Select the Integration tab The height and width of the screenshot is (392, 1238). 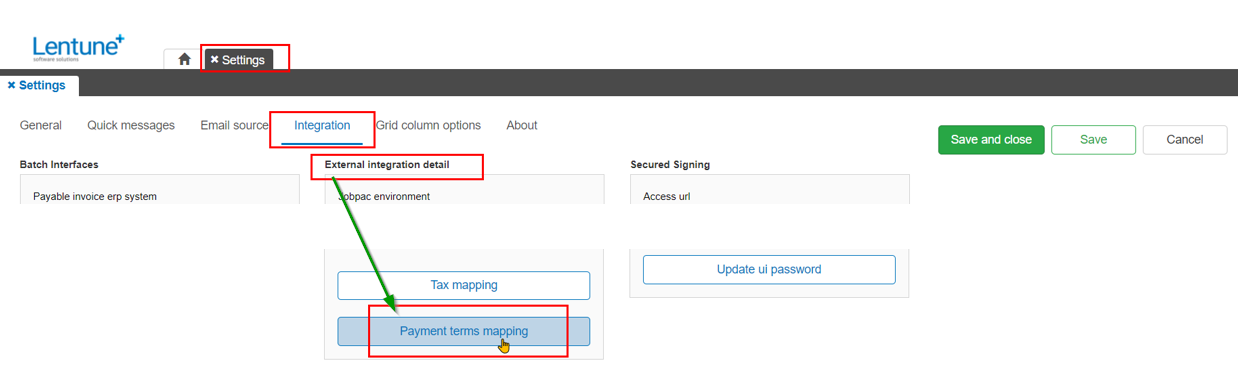322,126
